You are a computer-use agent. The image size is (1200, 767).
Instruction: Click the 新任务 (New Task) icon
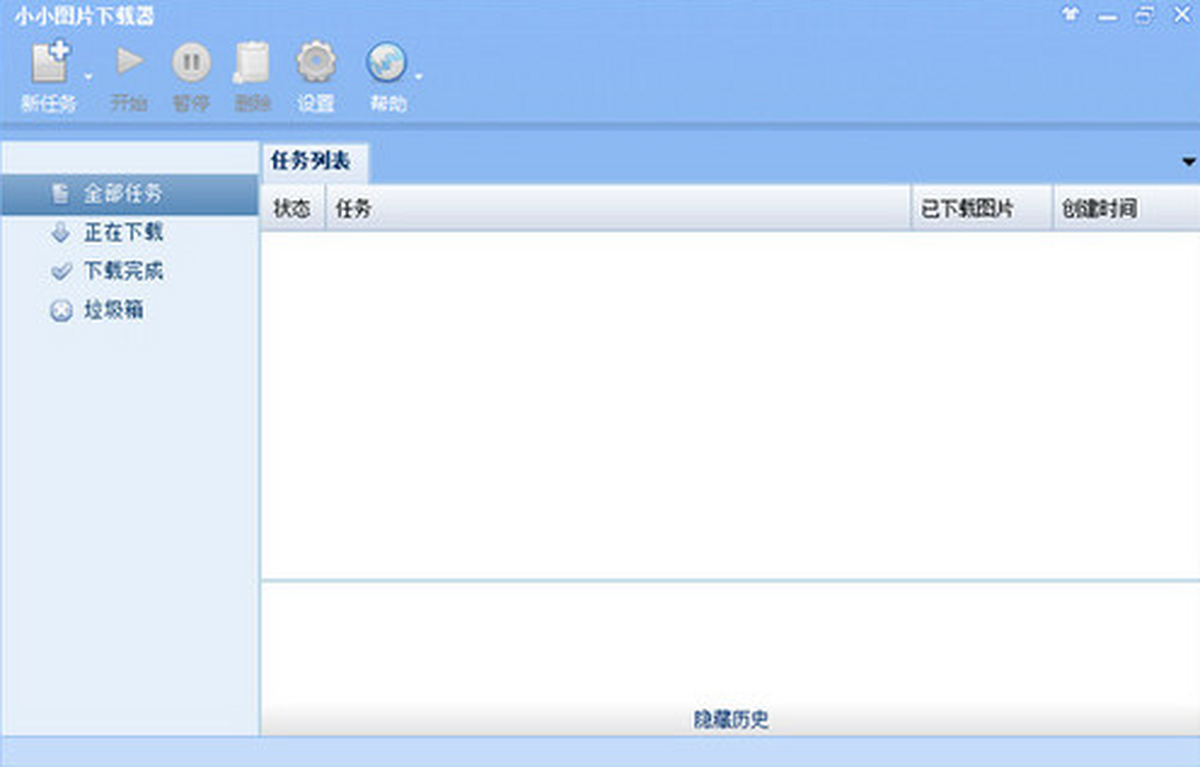(x=49, y=64)
